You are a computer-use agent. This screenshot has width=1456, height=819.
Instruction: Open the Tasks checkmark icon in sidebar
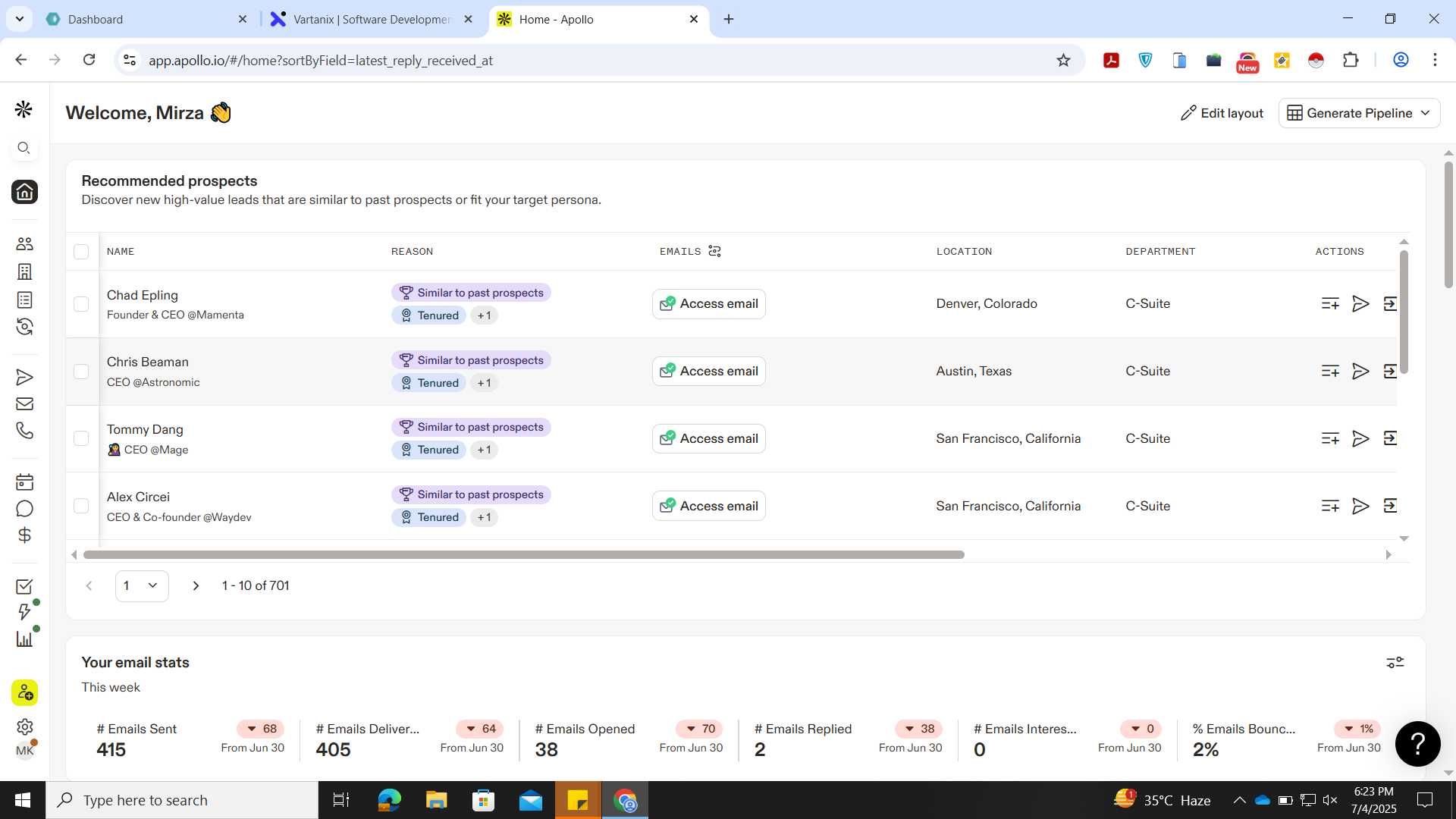pyautogui.click(x=24, y=586)
